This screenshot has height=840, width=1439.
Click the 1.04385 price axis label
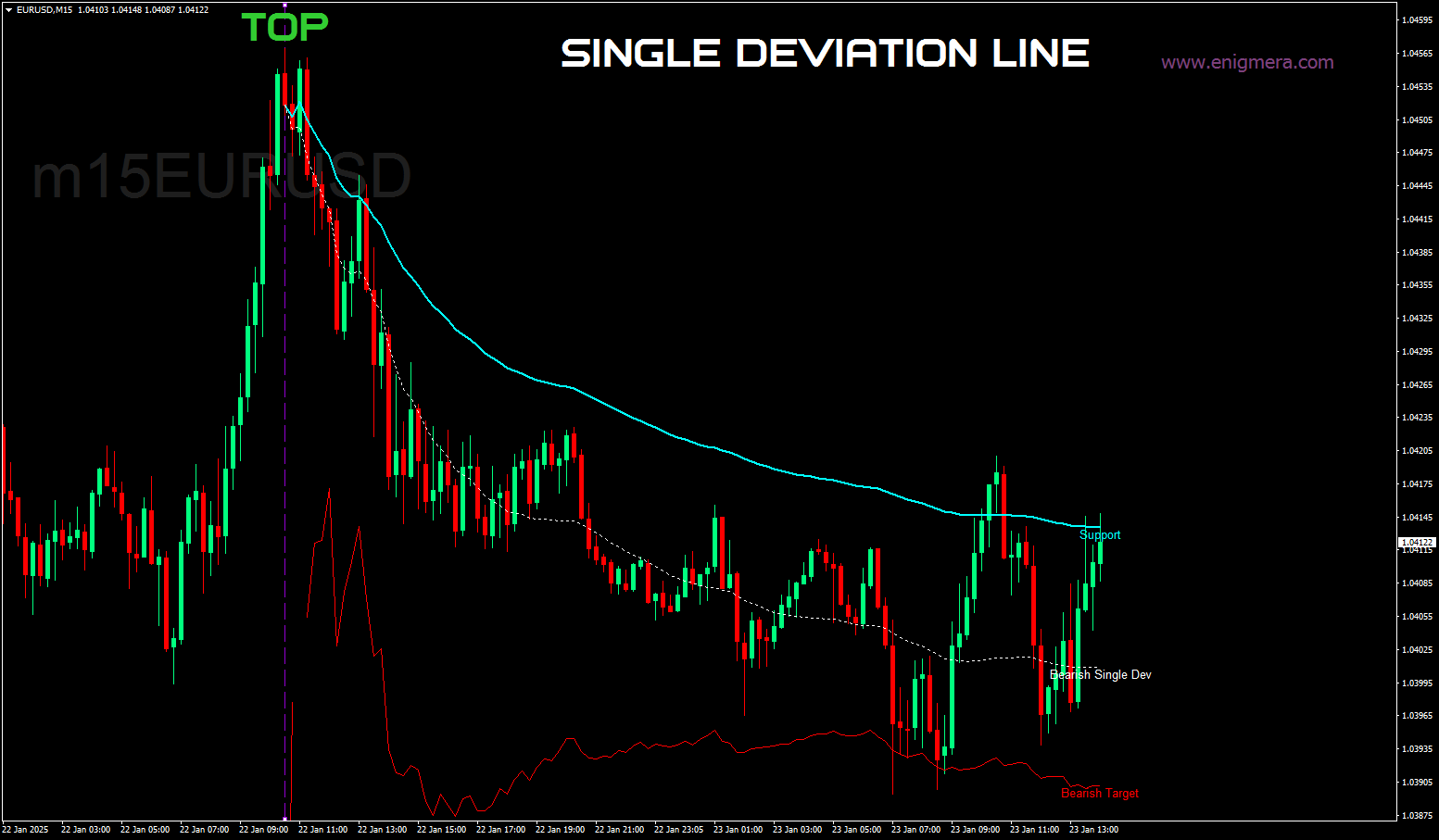pyautogui.click(x=1418, y=253)
